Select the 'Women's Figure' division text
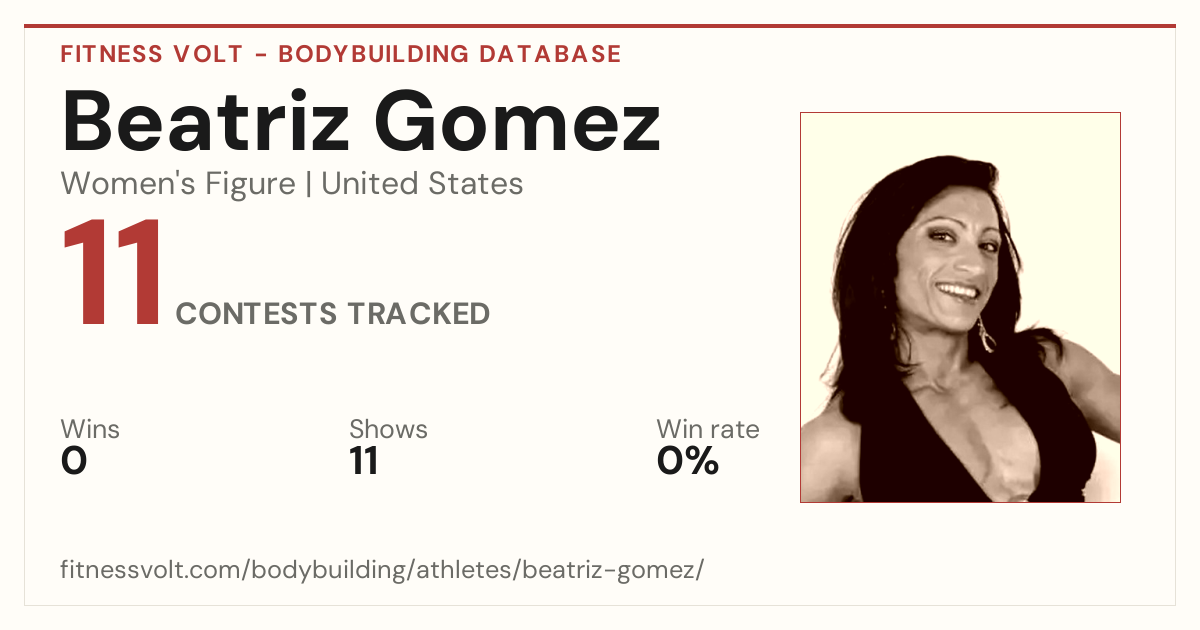Image resolution: width=1200 pixels, height=630 pixels. pos(178,184)
